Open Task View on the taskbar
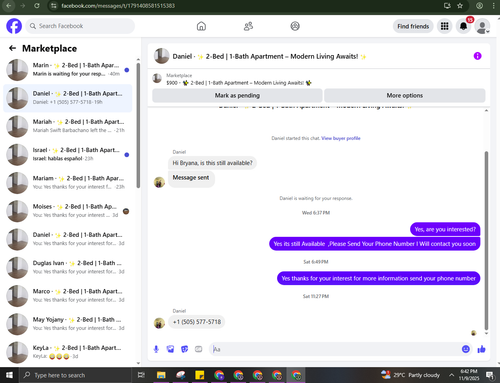The width and height of the screenshot is (500, 383). [x=141, y=375]
